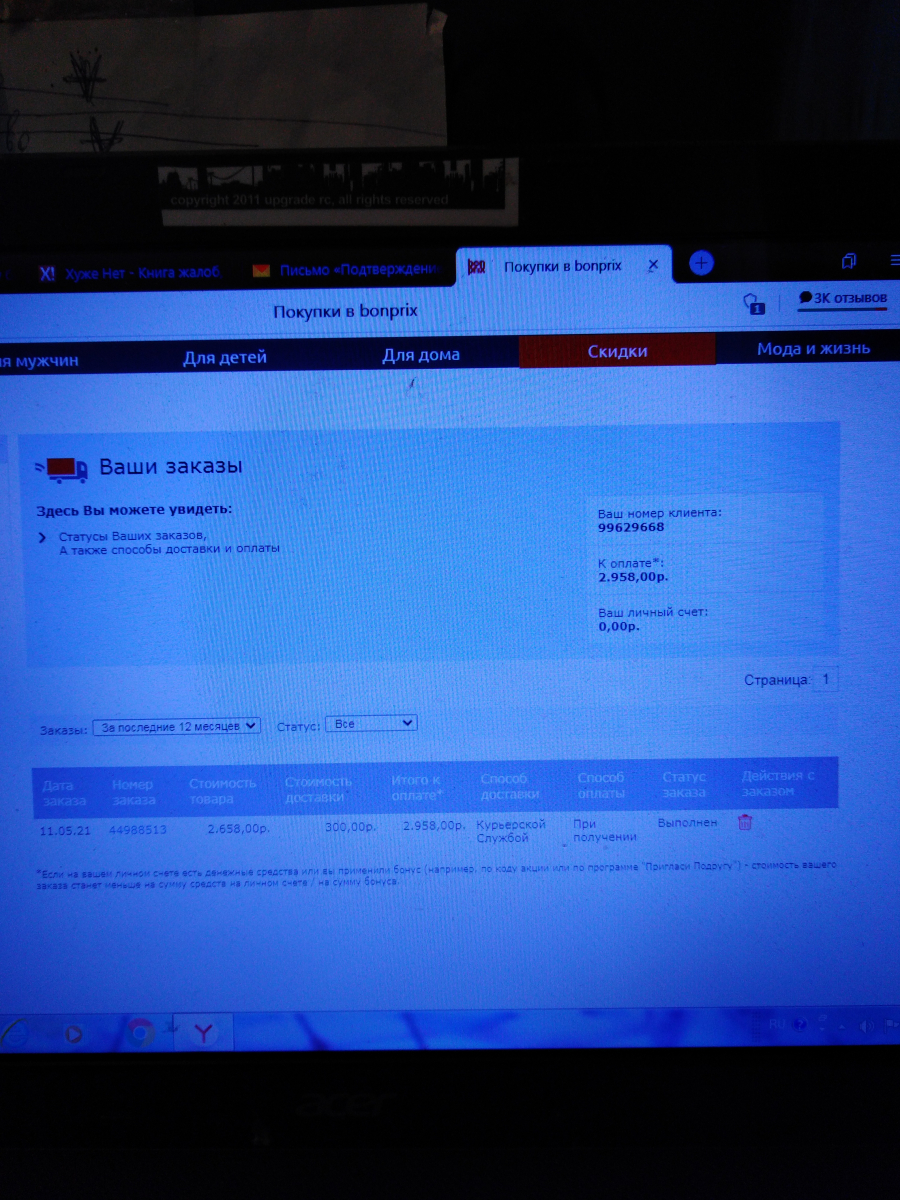Click the Способ доставки column header

pos(510,786)
